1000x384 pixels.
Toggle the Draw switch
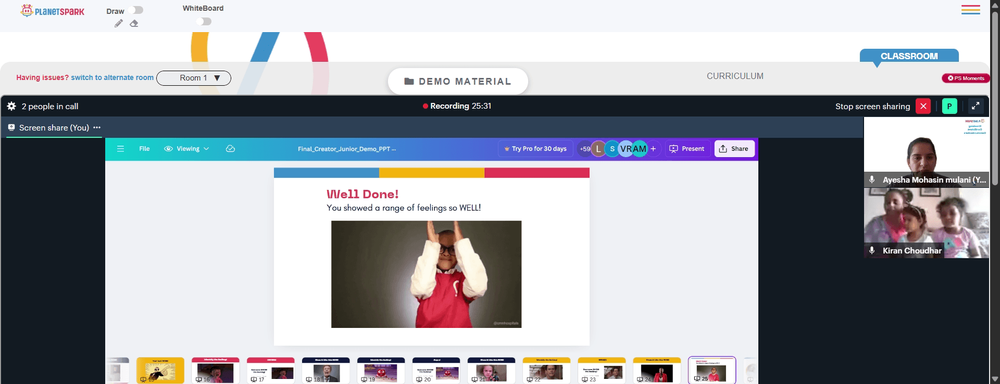coord(135,10)
